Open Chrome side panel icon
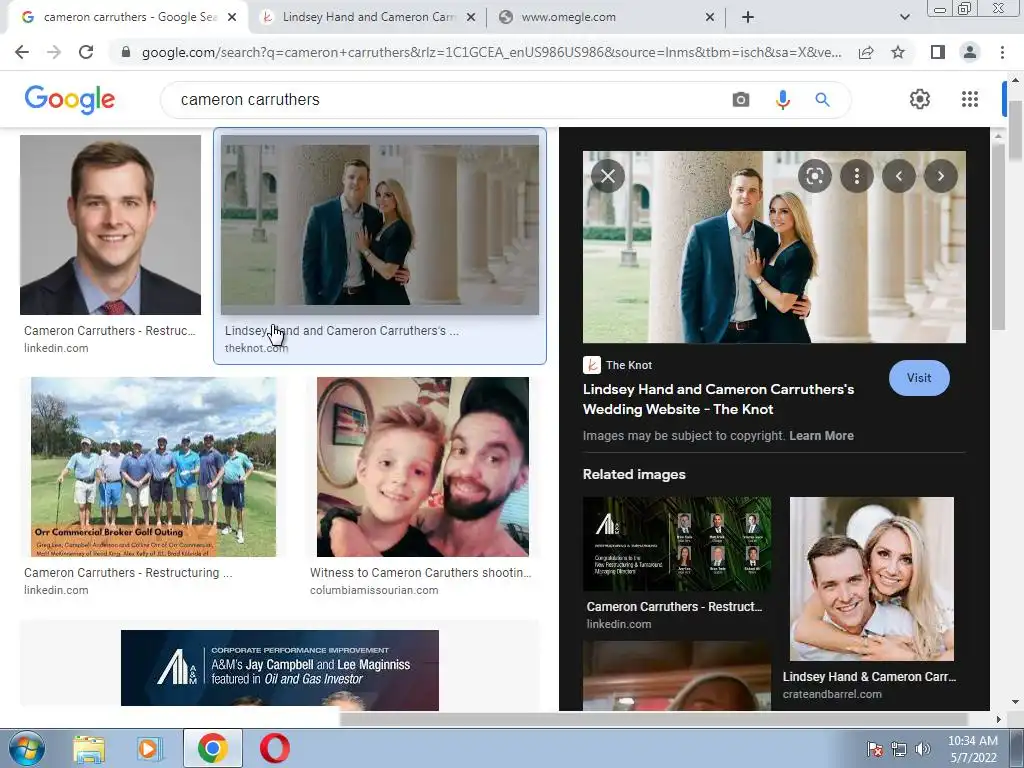 coord(937,52)
